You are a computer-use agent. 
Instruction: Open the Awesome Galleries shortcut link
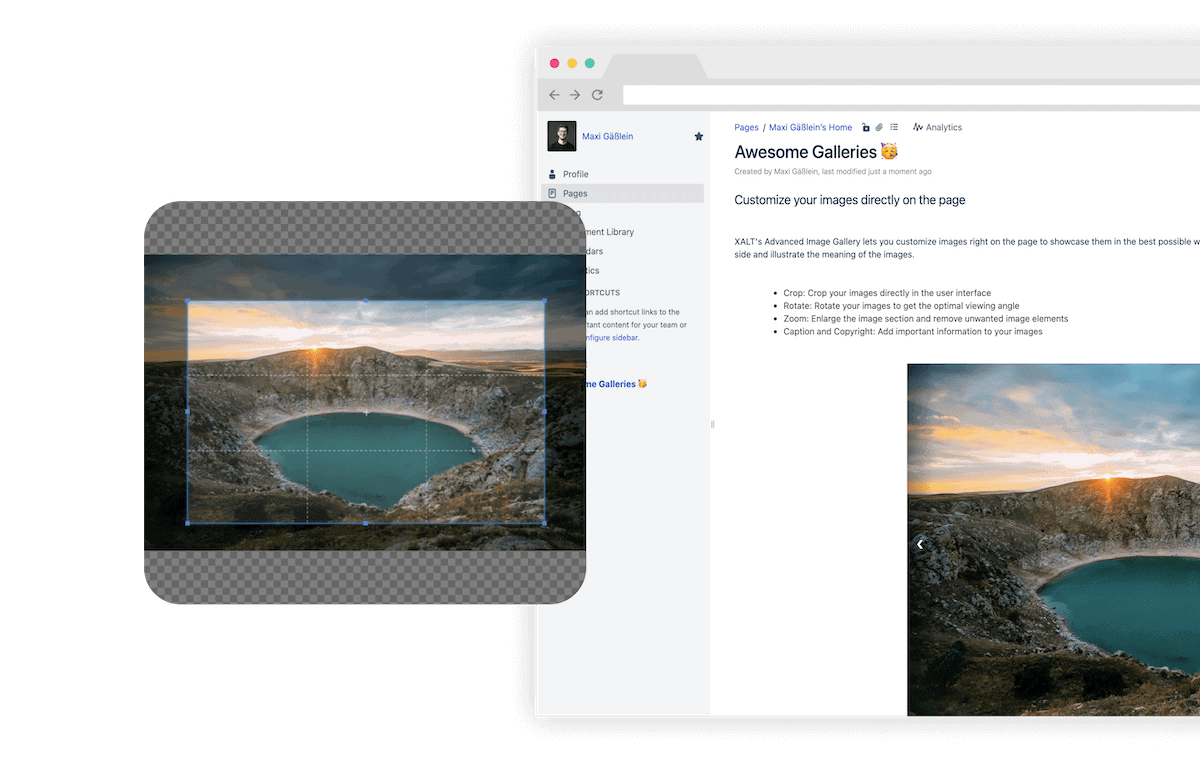coord(615,383)
